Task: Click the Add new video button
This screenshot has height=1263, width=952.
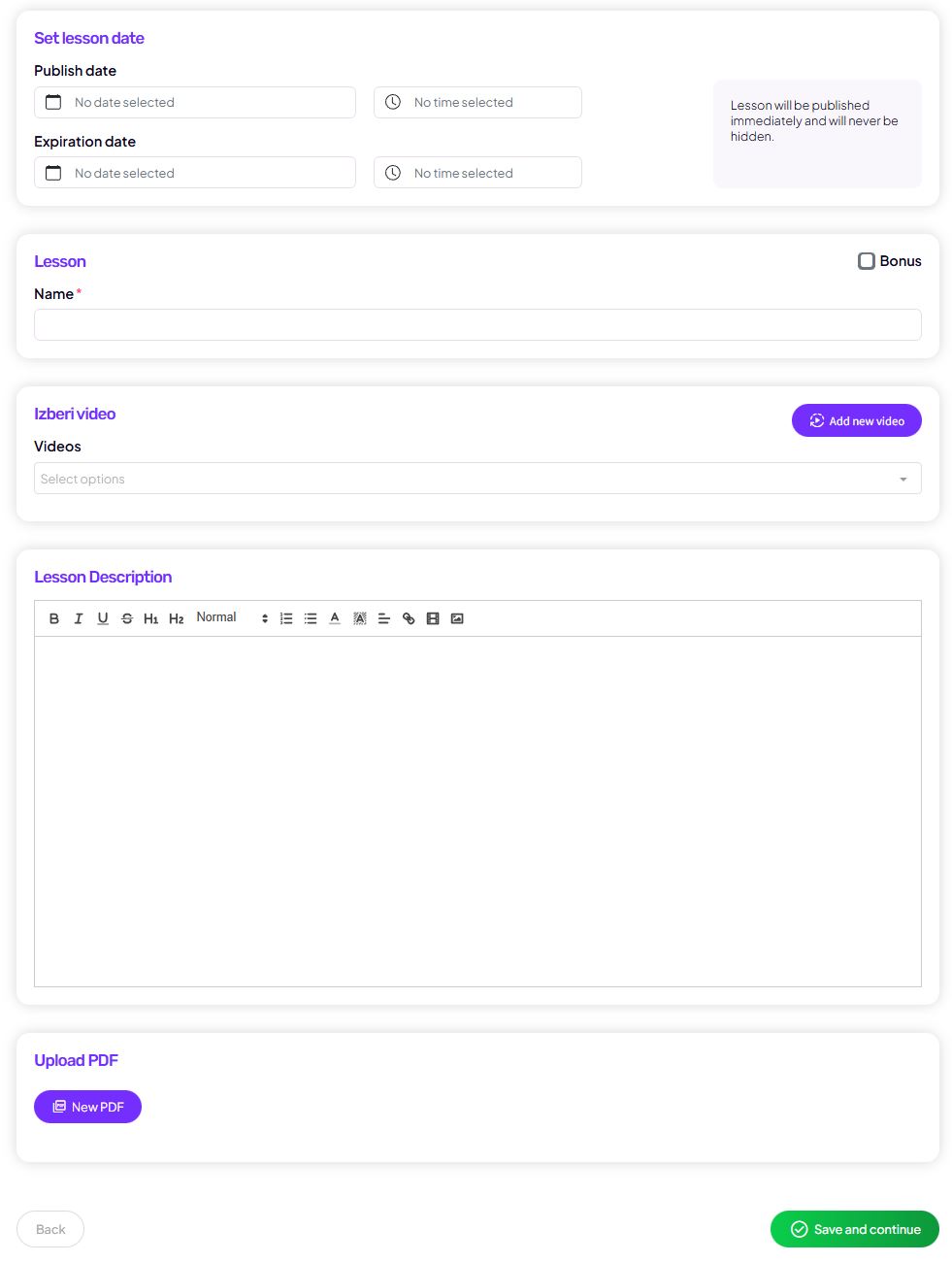Action: pos(856,421)
